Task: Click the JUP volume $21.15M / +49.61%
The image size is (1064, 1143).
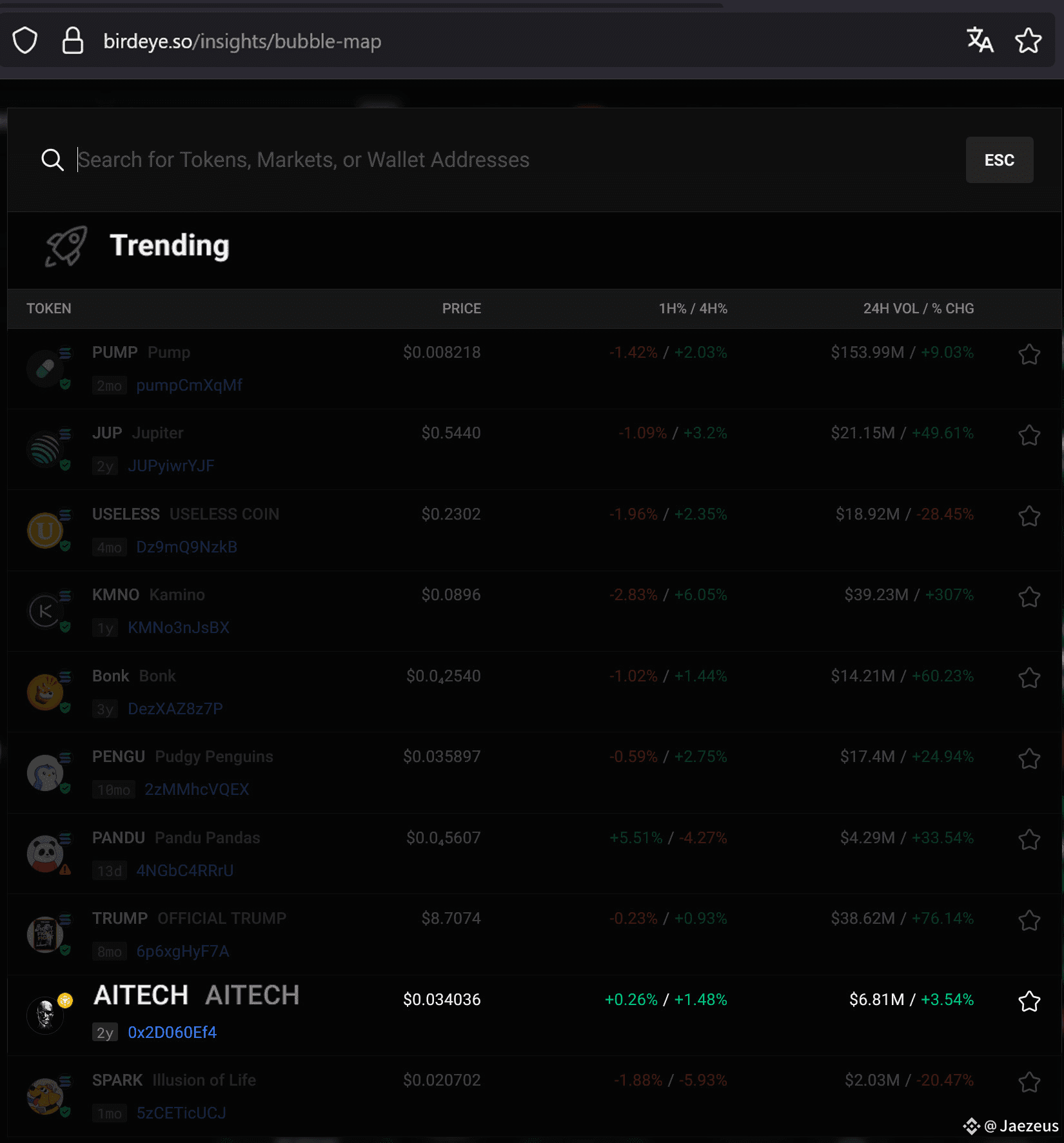Action: pyautogui.click(x=903, y=433)
